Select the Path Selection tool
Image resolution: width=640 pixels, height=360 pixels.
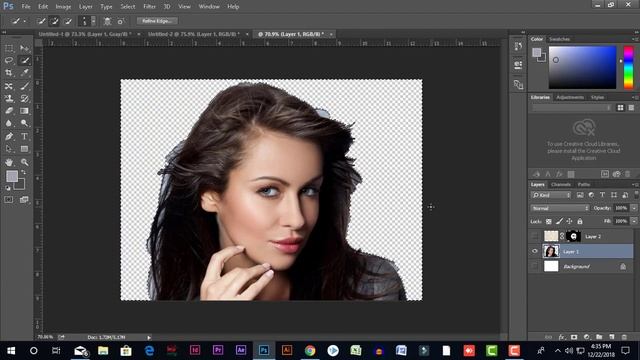(9, 149)
